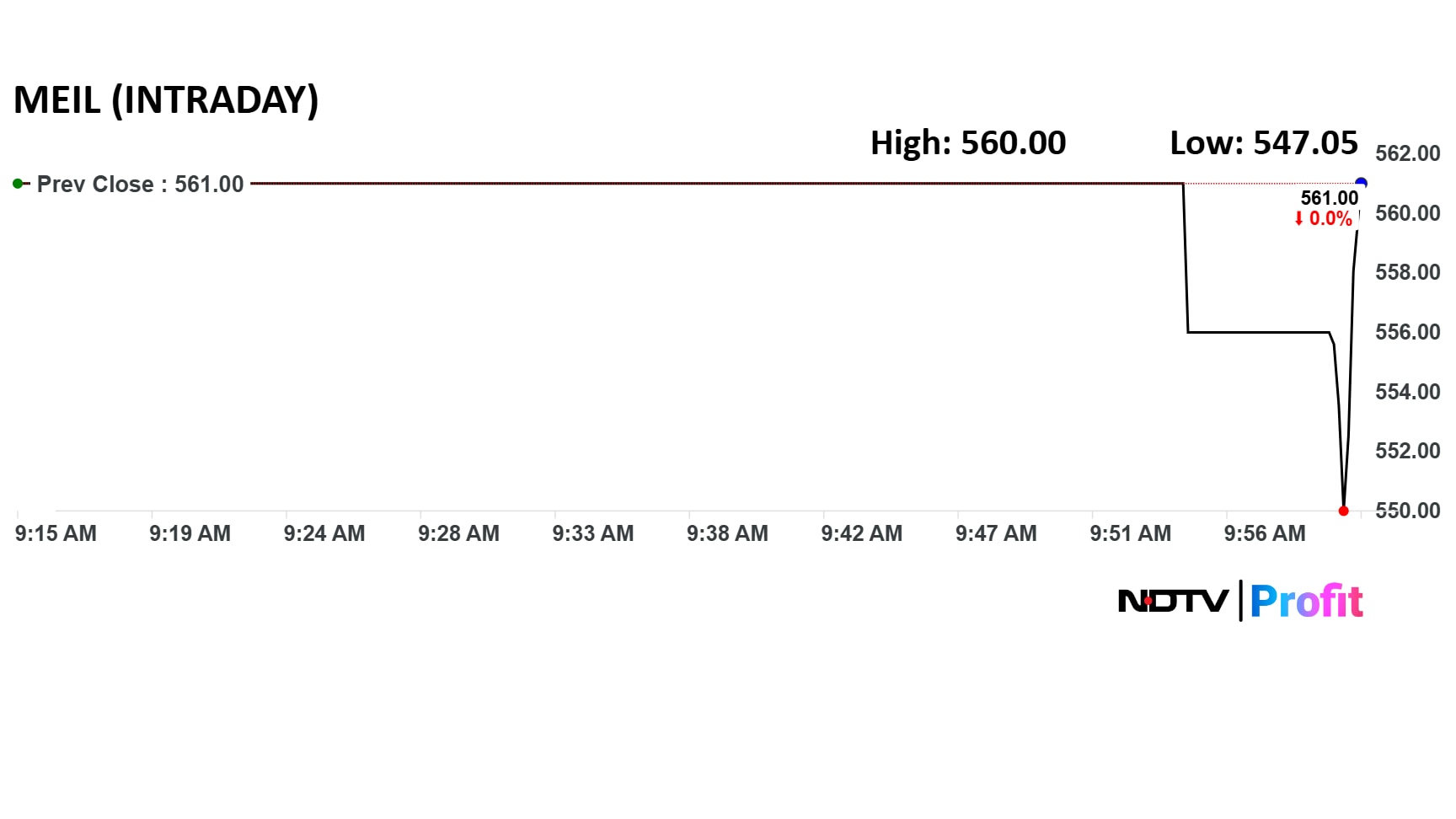Select the Low: 547.05 label
Image resolution: width=1456 pixels, height=819 pixels.
coord(1263,143)
